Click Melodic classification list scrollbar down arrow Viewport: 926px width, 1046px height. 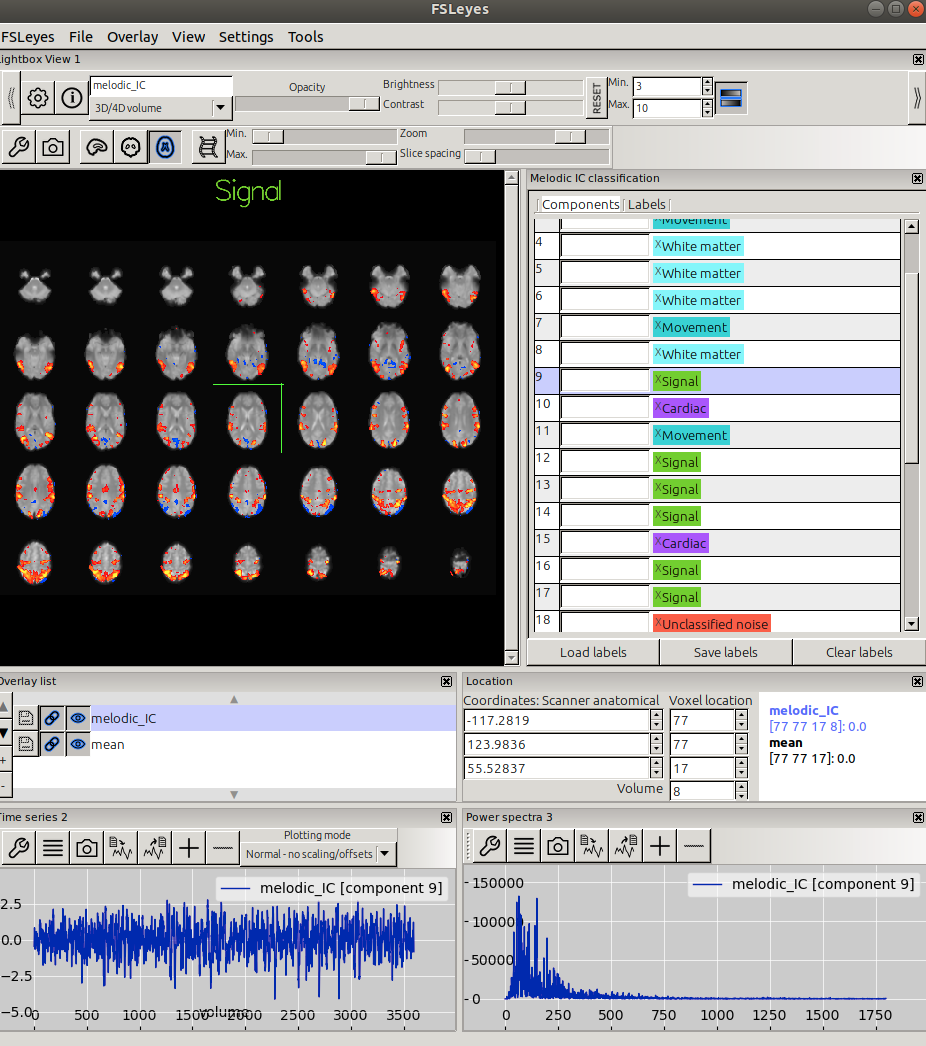(x=911, y=624)
